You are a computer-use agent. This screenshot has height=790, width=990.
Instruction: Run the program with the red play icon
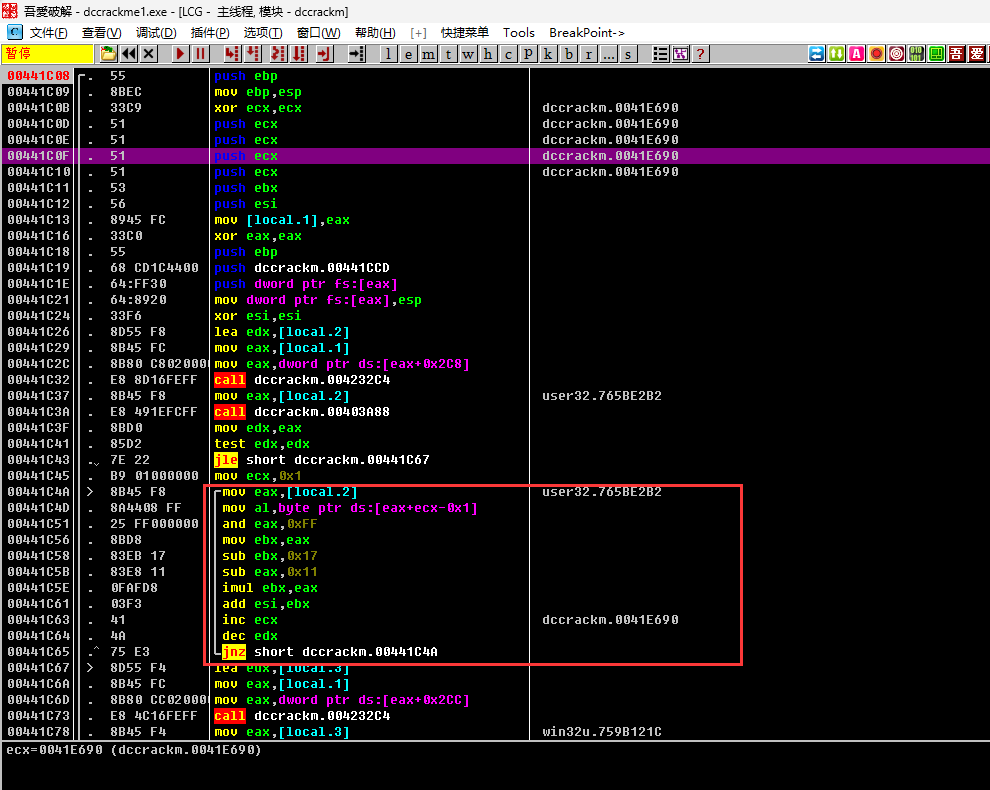181,54
